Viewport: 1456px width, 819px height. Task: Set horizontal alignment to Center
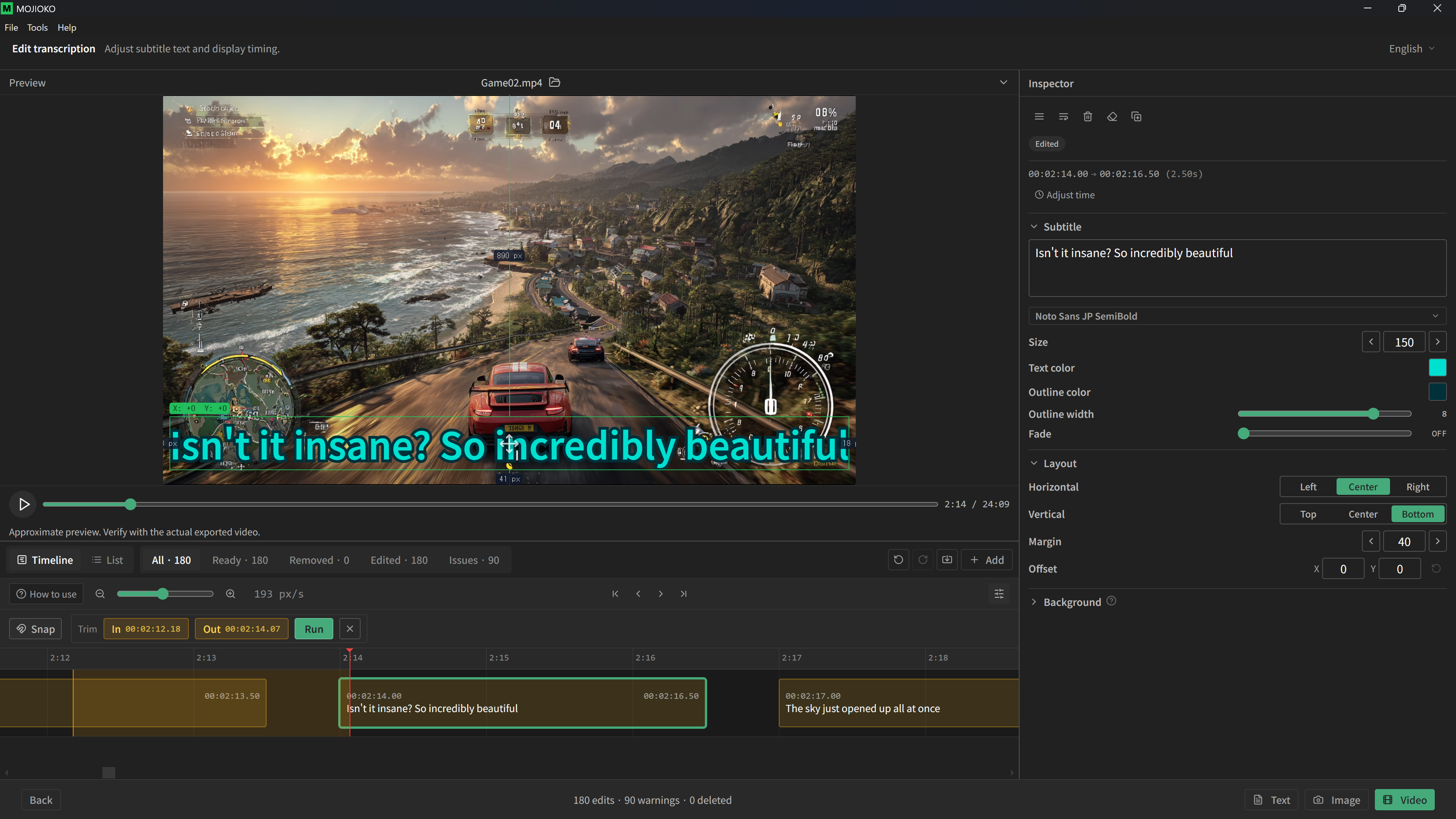[1363, 486]
